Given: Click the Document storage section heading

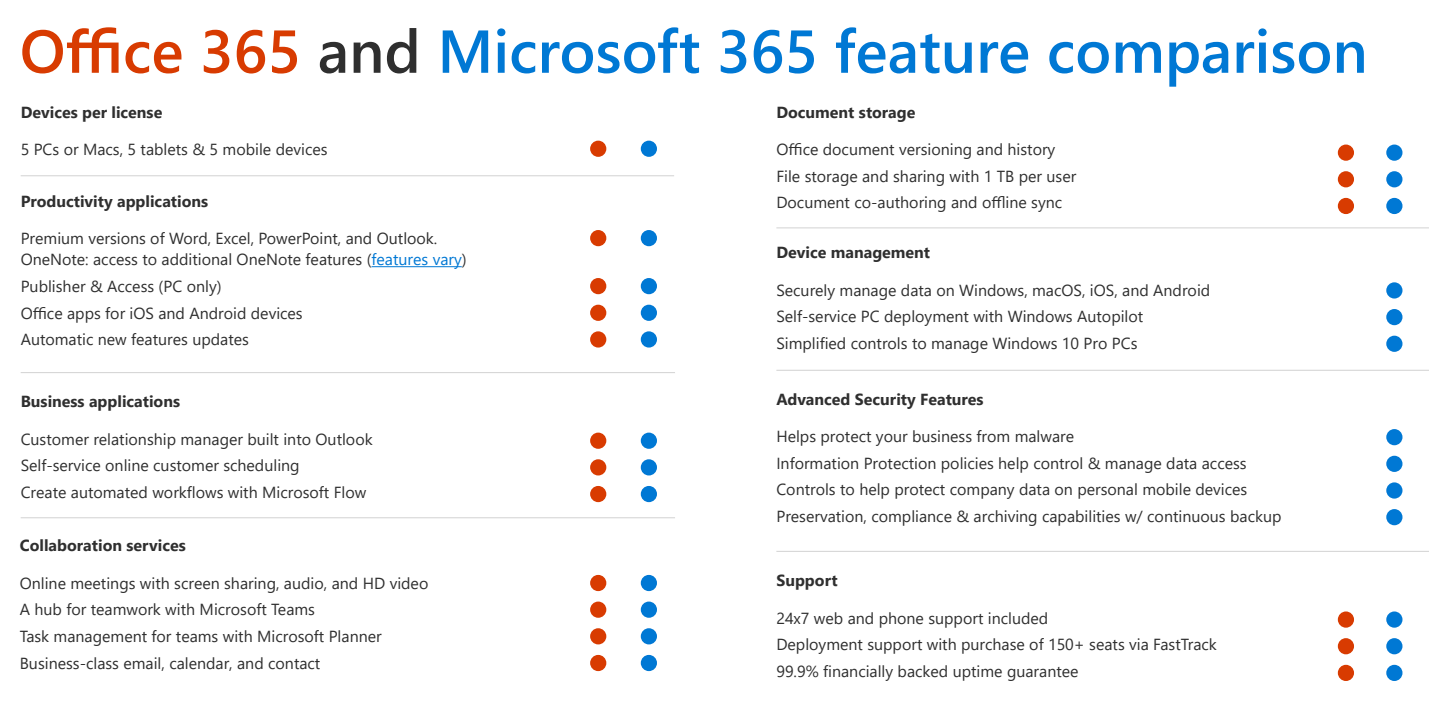Looking at the screenshot, I should coord(846,113).
